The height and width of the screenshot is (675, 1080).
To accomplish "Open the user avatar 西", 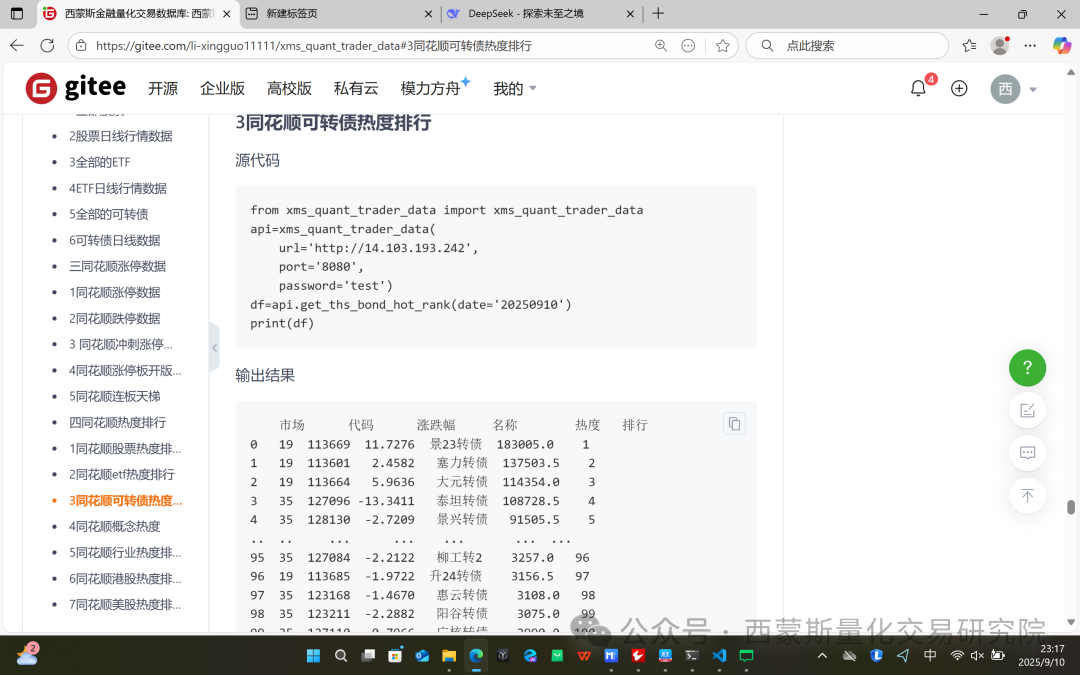I will [1005, 89].
